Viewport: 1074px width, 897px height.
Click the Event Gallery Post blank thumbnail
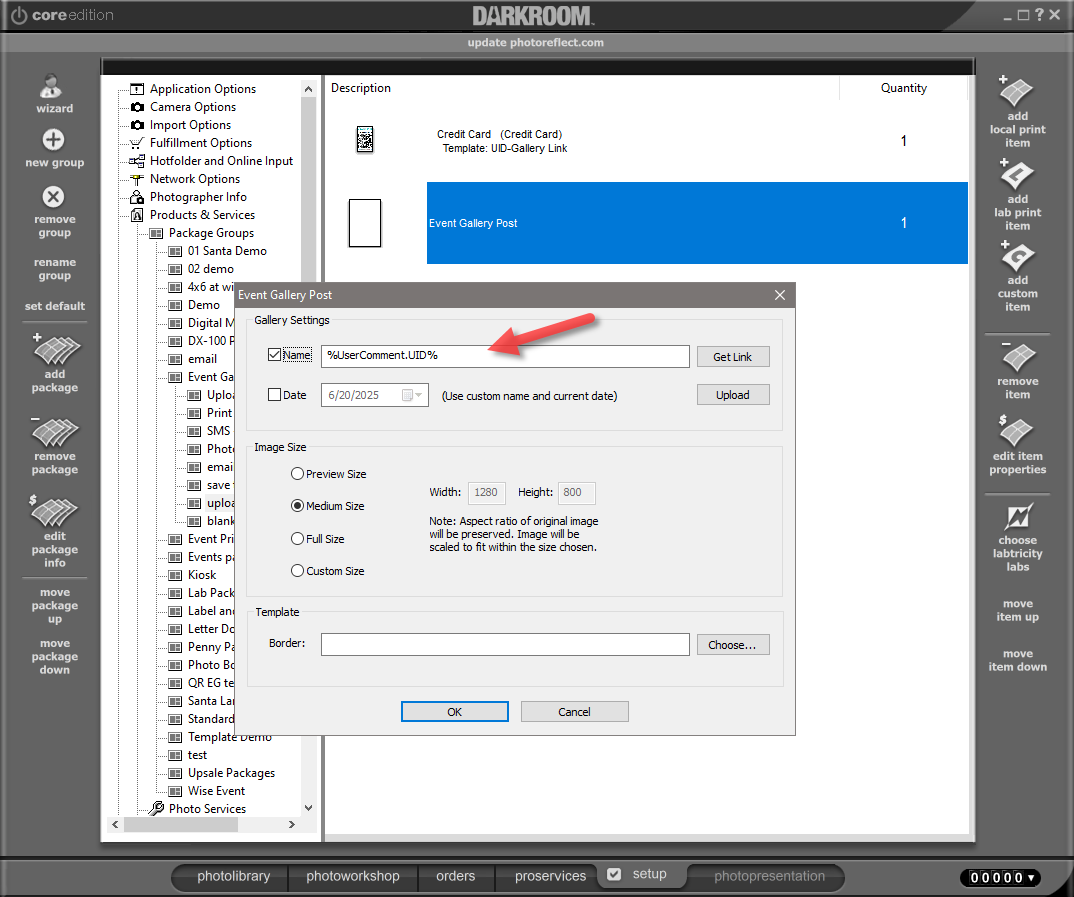pos(365,223)
